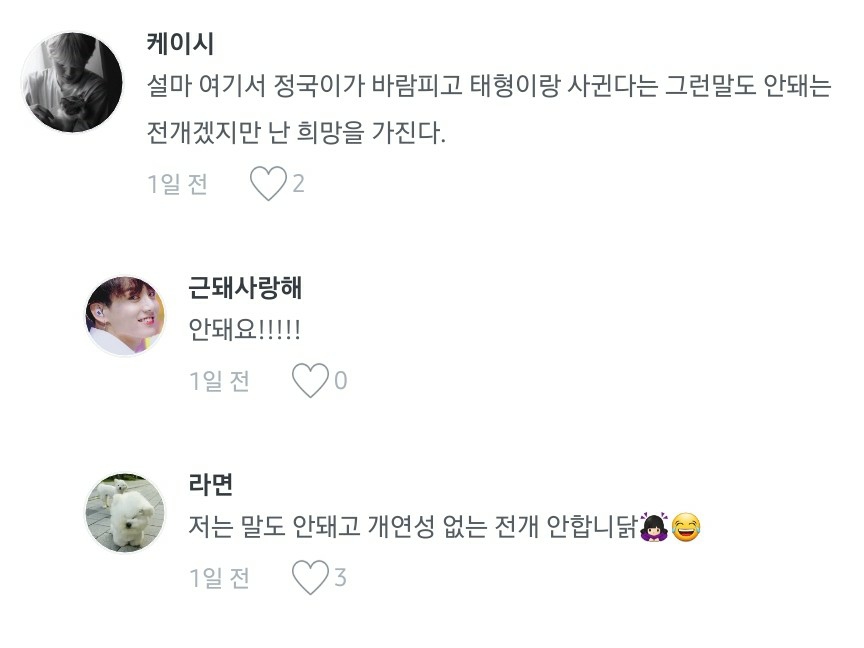Like 케이시's comment with the heart

point(267,184)
